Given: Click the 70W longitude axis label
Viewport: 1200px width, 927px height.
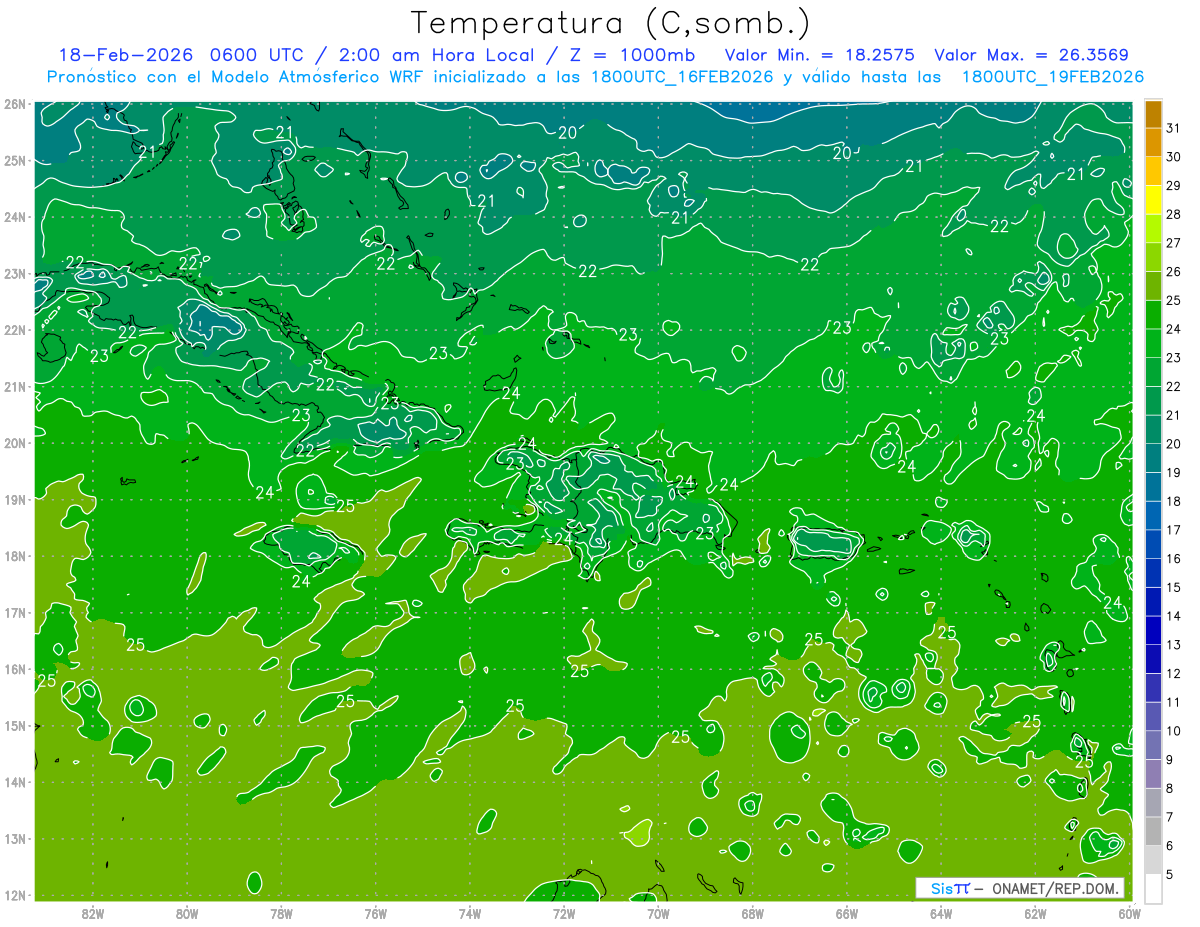Looking at the screenshot, I should pyautogui.click(x=658, y=913).
